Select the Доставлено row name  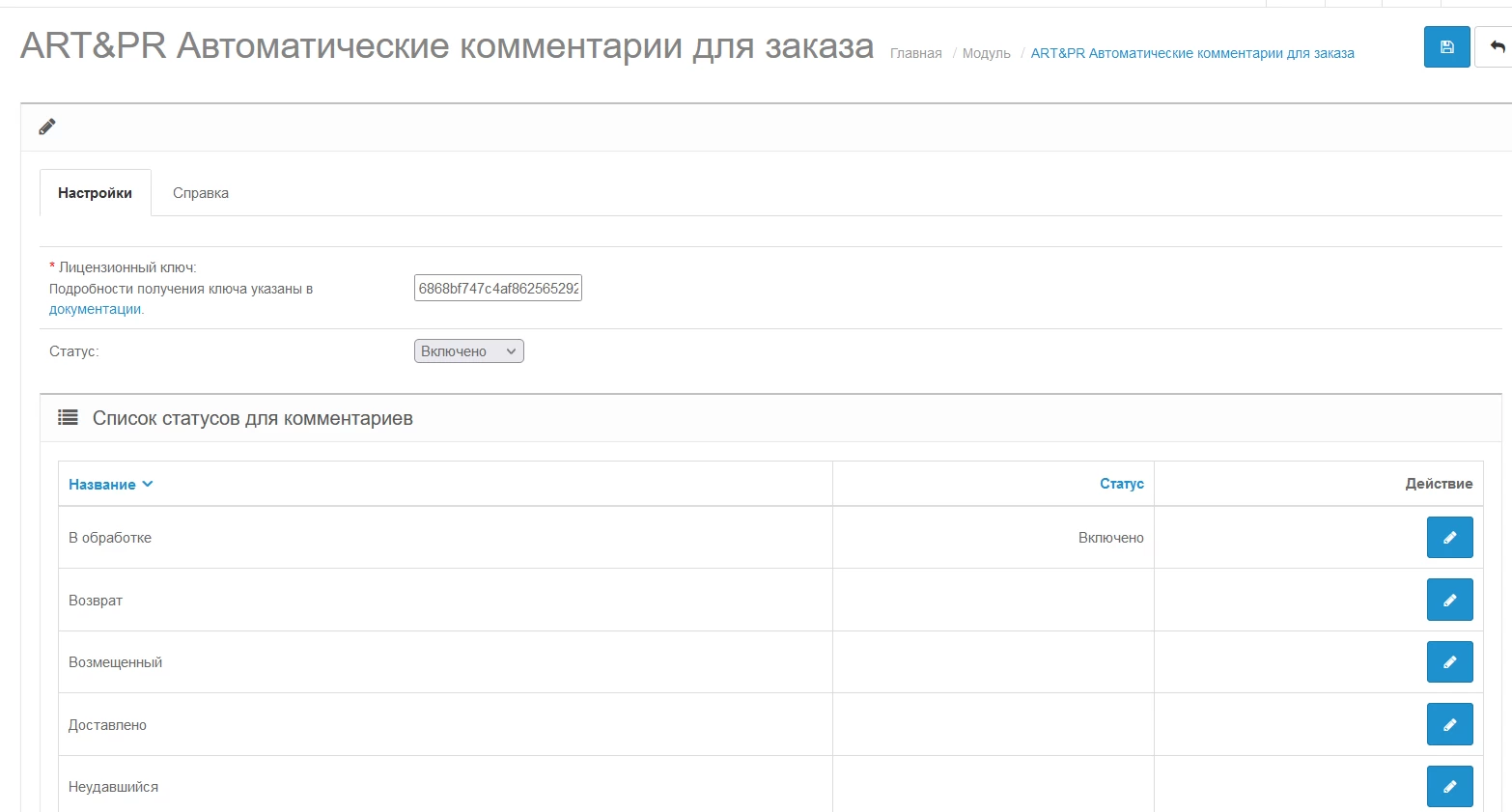pos(107,725)
